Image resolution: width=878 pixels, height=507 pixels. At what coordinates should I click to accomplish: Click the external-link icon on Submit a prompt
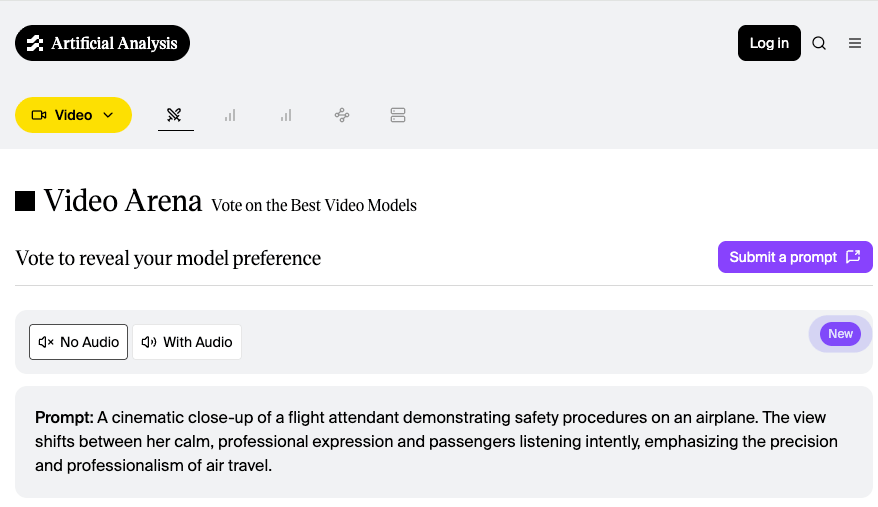pos(853,257)
